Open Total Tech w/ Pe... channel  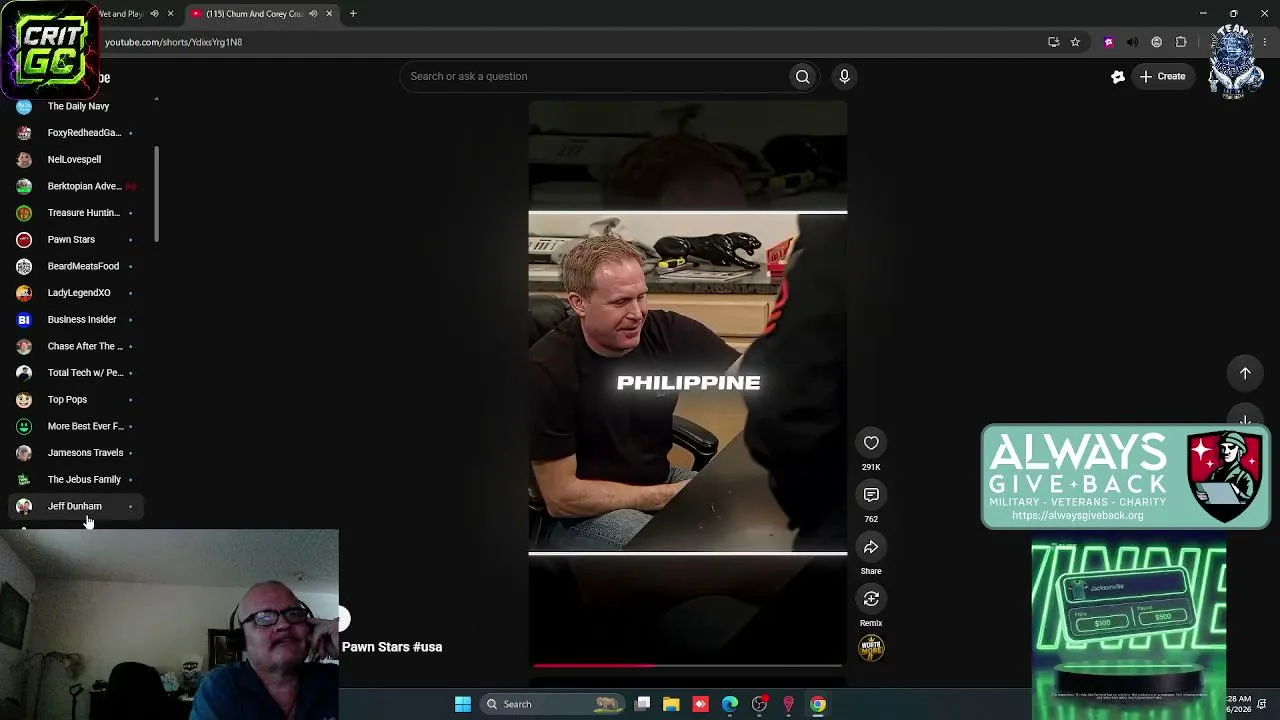pos(78,373)
